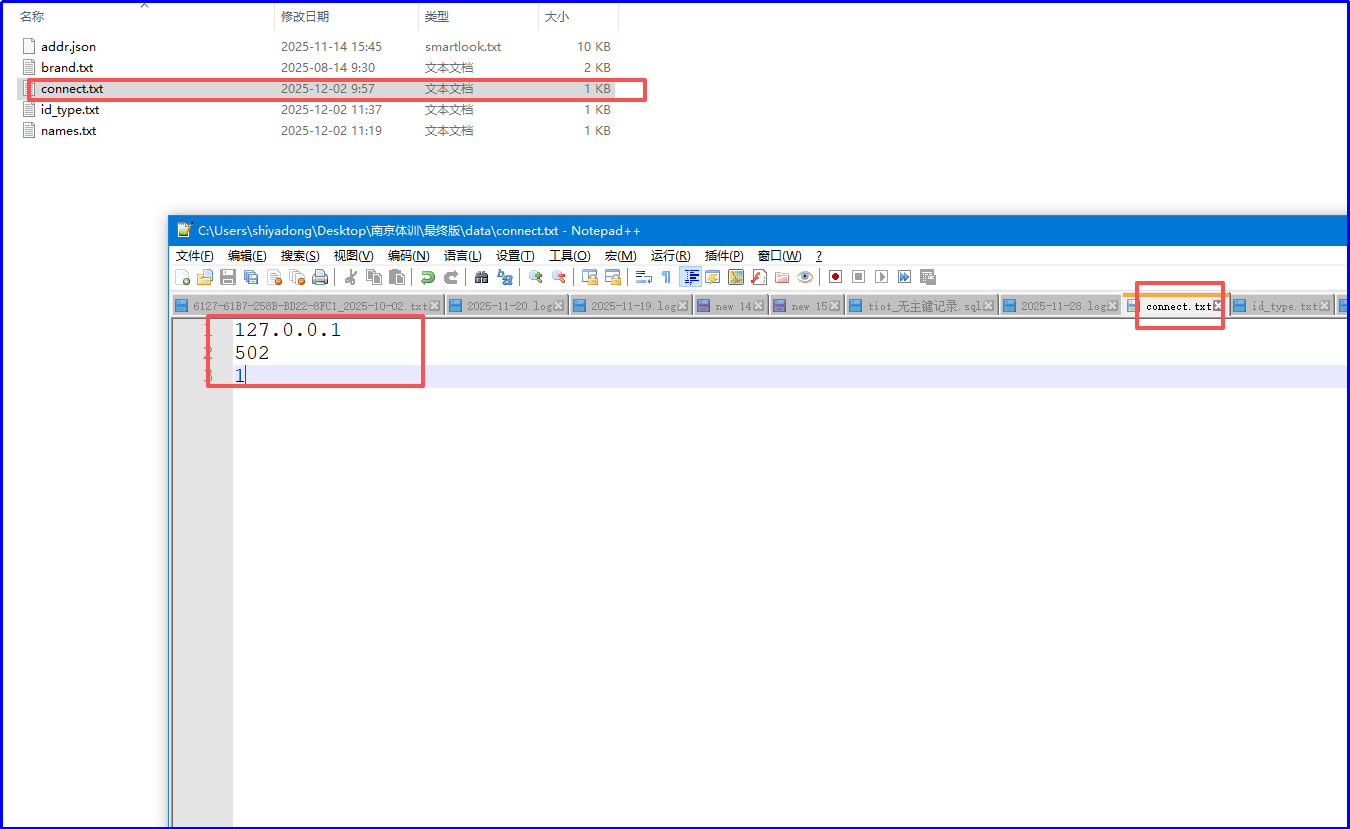Click the Cut scissors icon
Screen dimensions: 1350x829
click(351, 277)
